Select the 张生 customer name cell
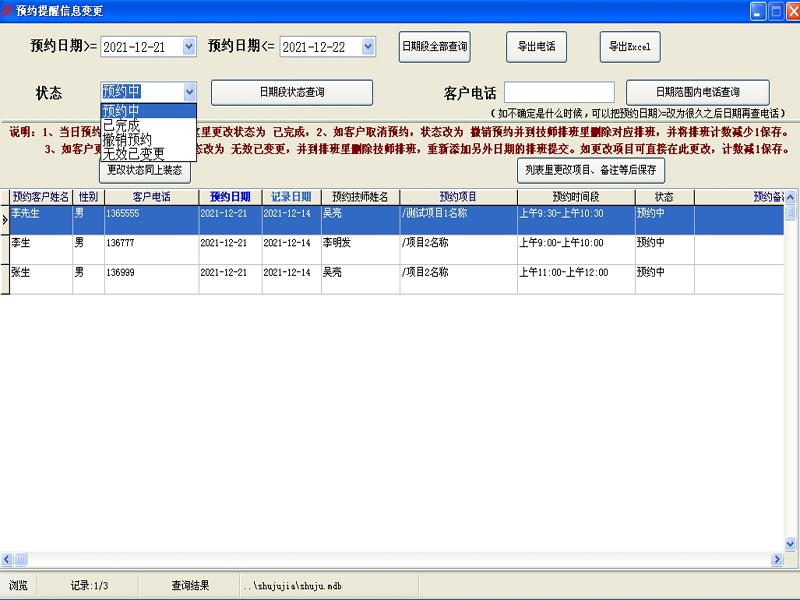This screenshot has height=600, width=800. click(x=41, y=279)
